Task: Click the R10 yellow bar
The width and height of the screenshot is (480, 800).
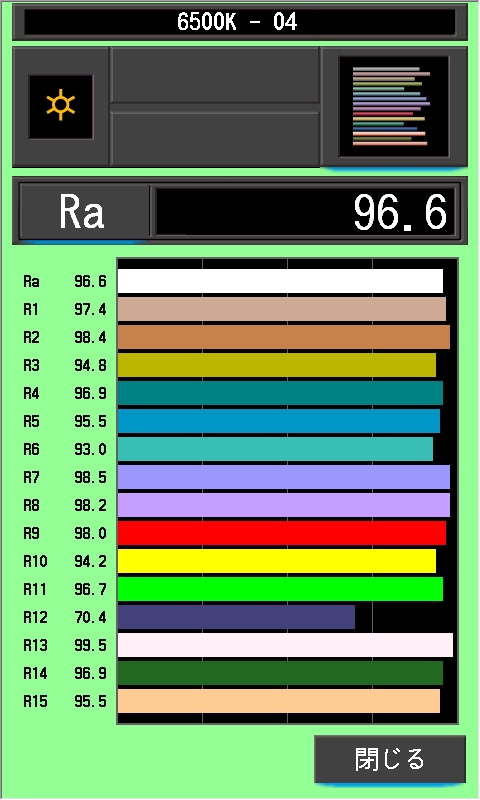Action: 277,561
